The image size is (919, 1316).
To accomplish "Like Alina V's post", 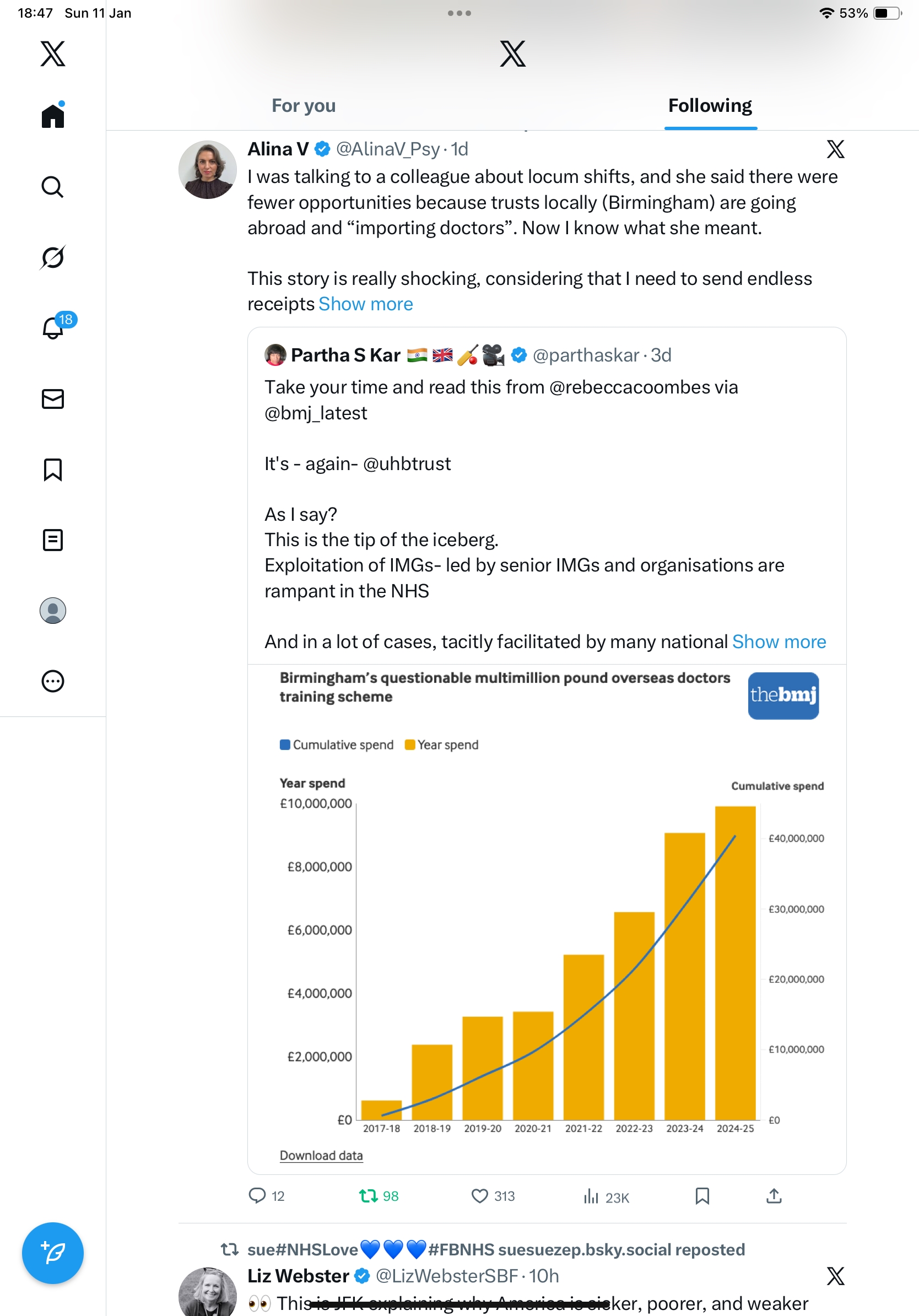I will pyautogui.click(x=479, y=1196).
